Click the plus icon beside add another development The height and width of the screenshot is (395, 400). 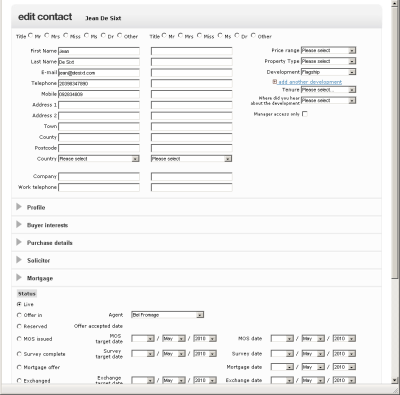coord(275,82)
